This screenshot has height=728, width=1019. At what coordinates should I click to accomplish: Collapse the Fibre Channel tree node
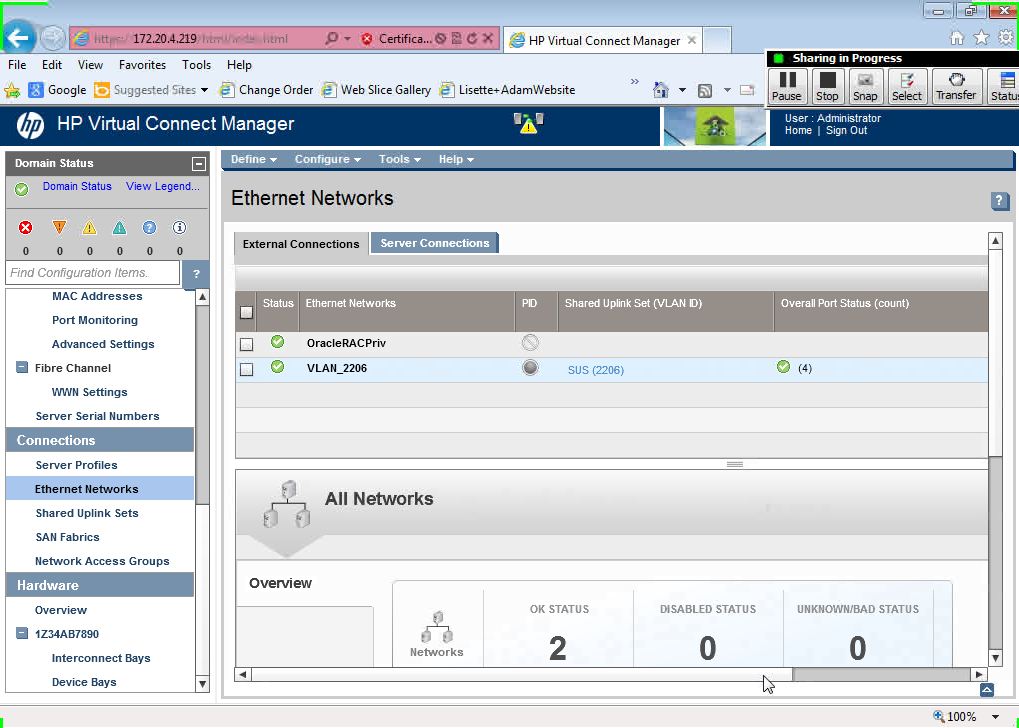tap(21, 368)
